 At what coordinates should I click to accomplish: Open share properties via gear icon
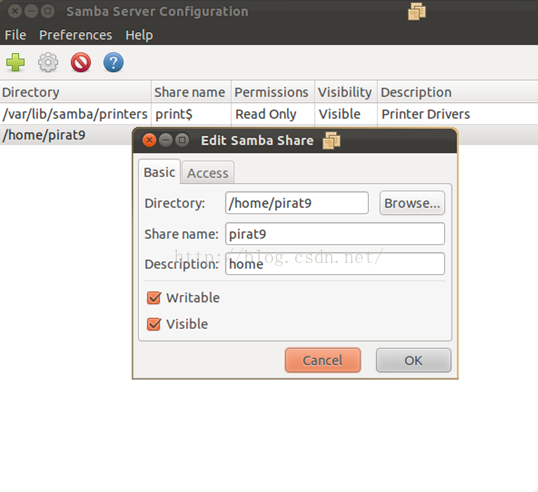pos(48,62)
